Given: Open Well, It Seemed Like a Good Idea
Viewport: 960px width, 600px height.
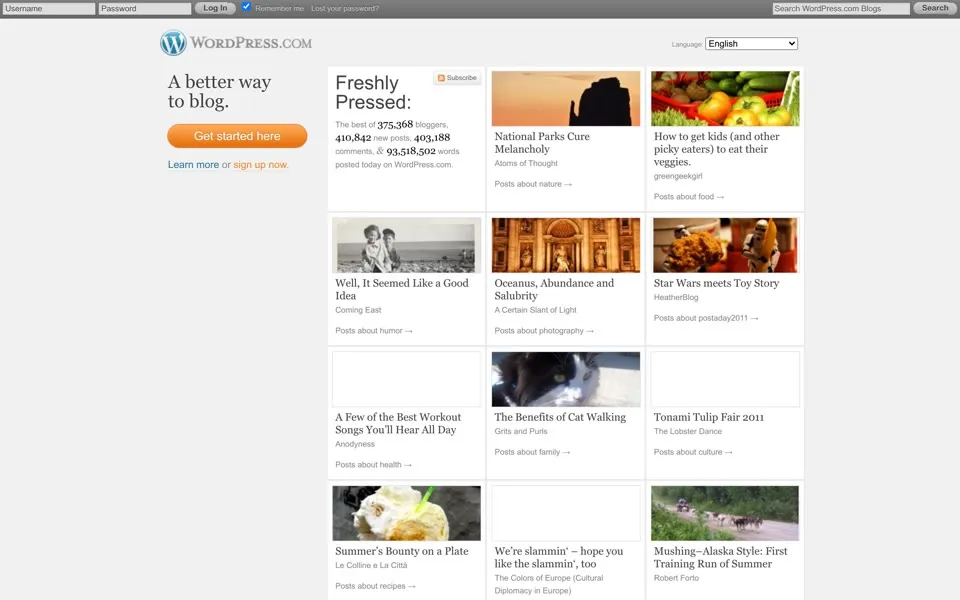Looking at the screenshot, I should pos(402,289).
